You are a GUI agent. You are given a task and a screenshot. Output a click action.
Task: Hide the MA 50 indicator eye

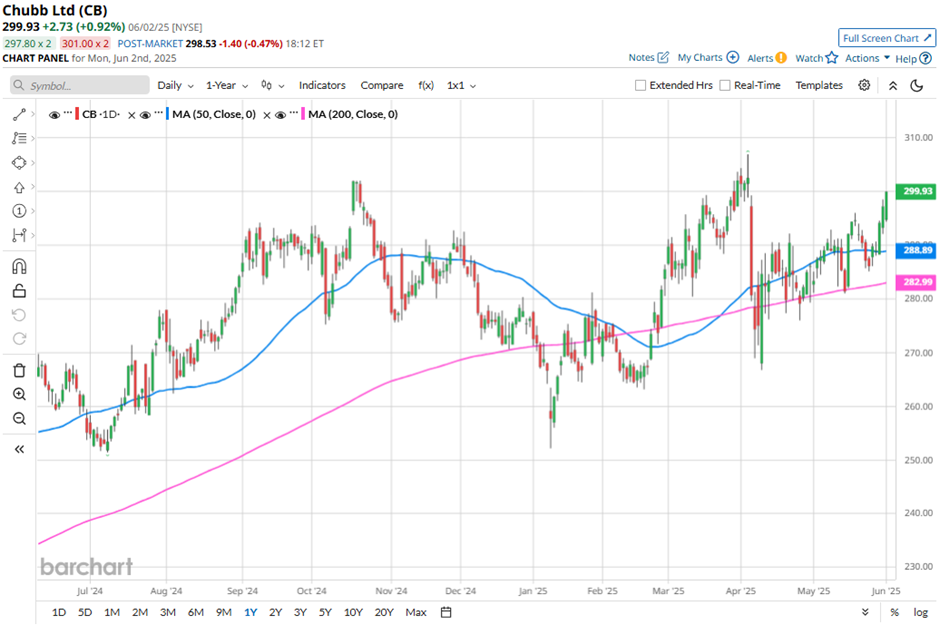coord(144,114)
